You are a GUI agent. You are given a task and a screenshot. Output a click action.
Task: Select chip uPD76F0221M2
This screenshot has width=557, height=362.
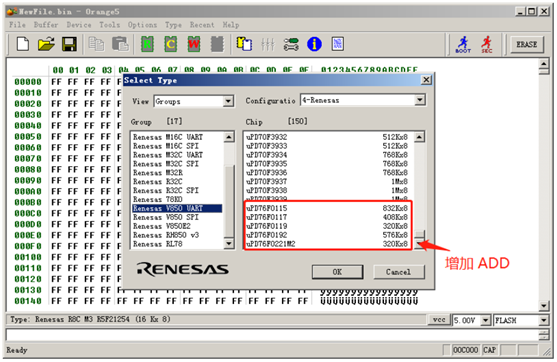pos(327,244)
